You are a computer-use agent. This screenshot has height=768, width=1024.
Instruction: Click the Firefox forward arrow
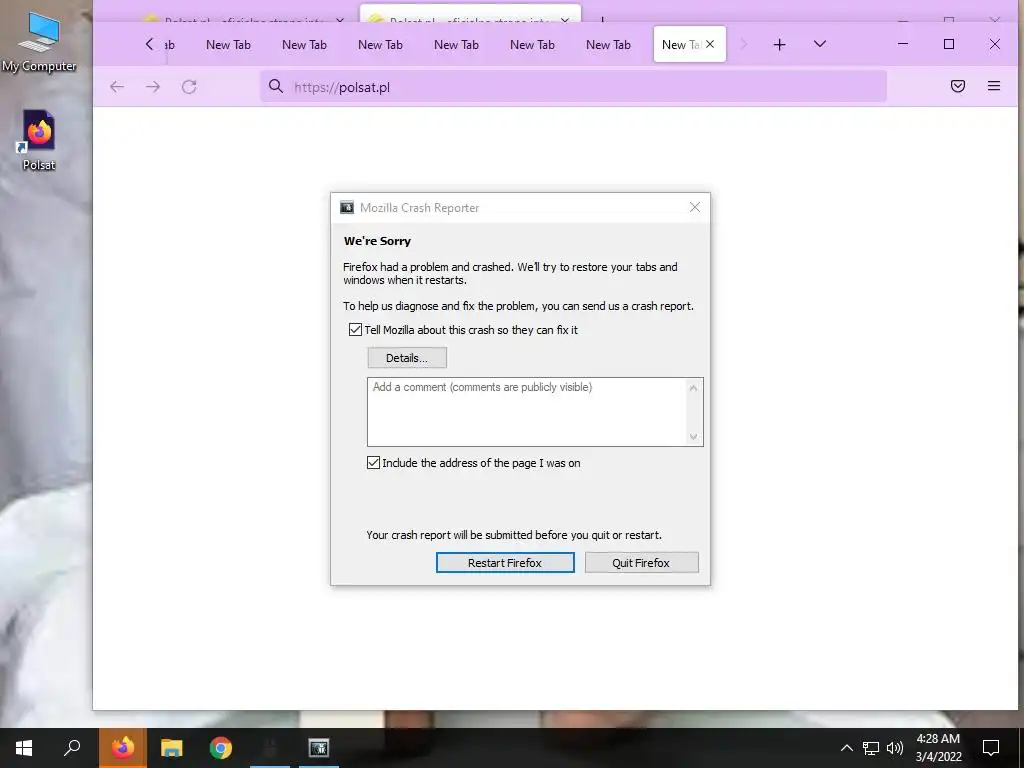coord(153,87)
